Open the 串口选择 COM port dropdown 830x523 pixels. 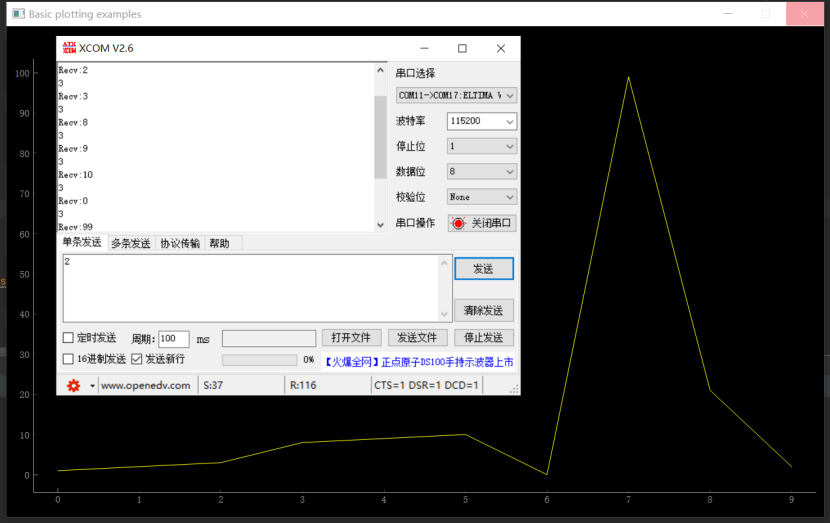pos(456,95)
